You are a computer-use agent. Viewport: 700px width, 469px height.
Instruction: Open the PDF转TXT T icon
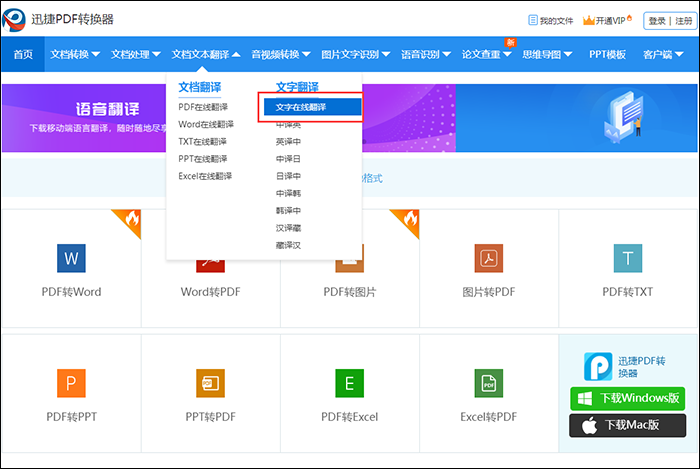pyautogui.click(x=628, y=258)
